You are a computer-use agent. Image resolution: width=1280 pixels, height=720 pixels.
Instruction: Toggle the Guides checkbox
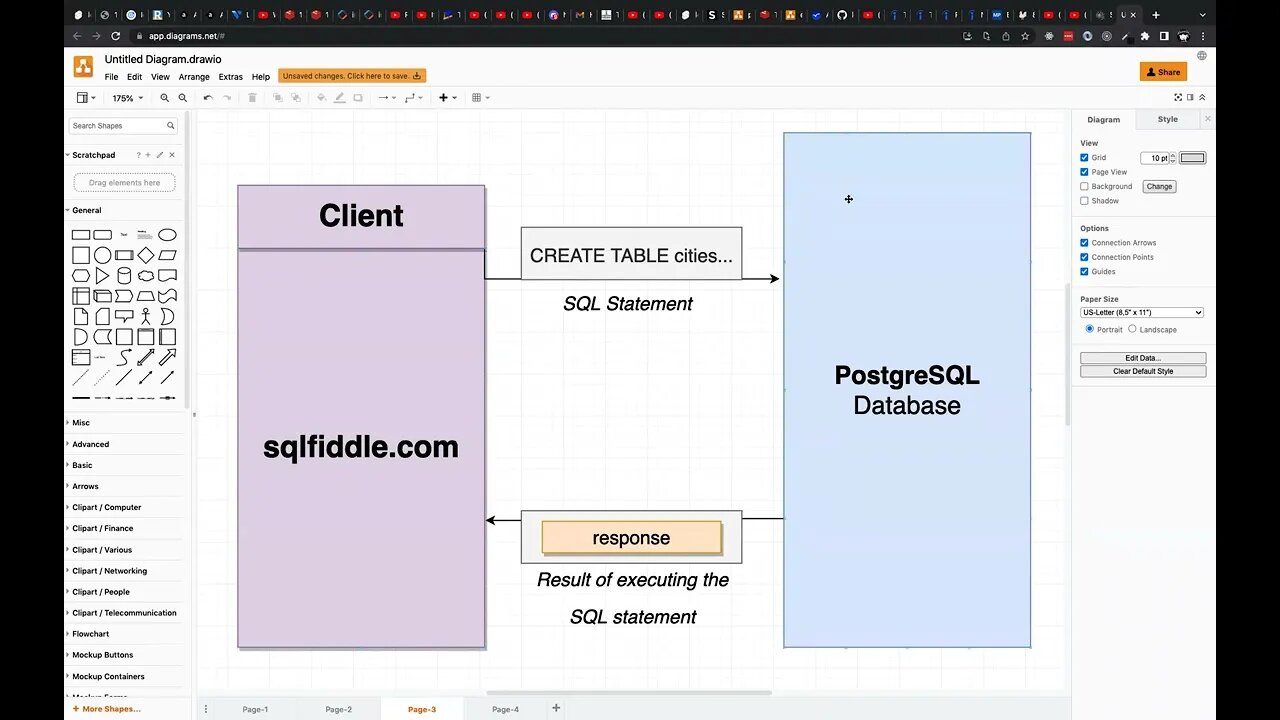pyautogui.click(x=1084, y=271)
